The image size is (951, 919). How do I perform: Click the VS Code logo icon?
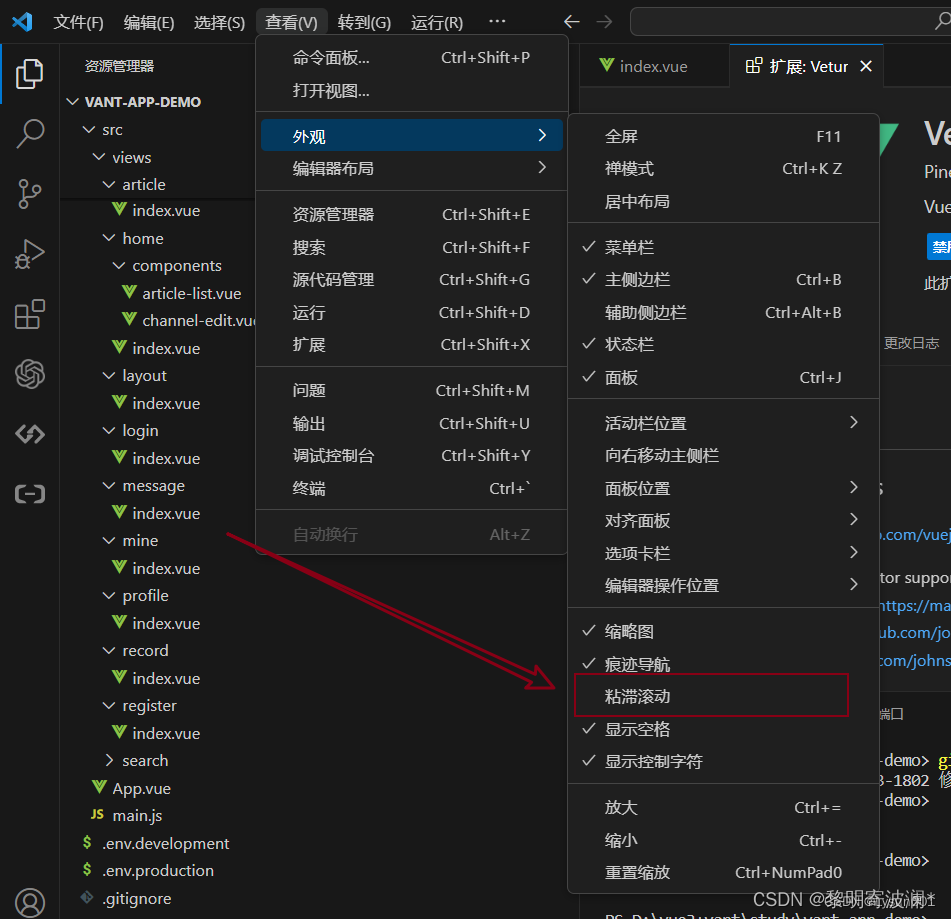(22, 22)
